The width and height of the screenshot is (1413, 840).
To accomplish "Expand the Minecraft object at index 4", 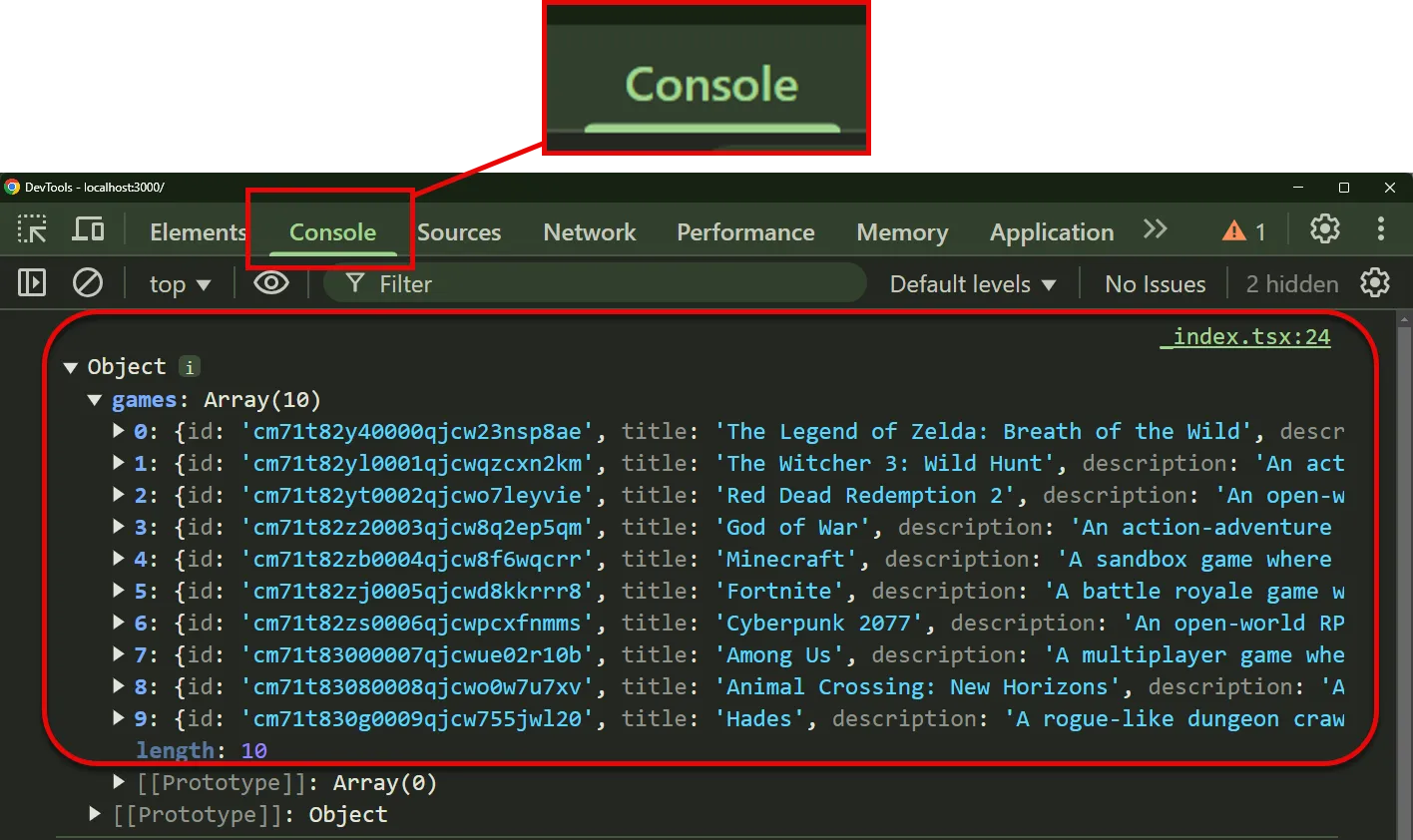I will click(x=118, y=559).
